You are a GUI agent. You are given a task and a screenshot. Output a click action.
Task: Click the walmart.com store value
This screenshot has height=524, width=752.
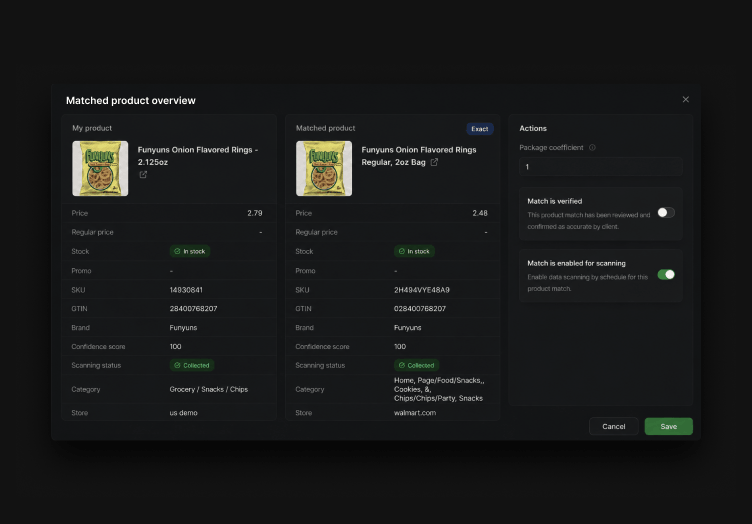[x=415, y=413]
